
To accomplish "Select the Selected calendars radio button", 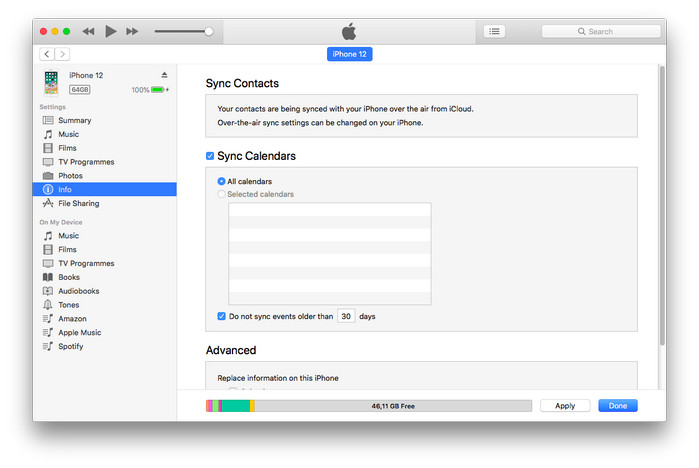I will [x=221, y=194].
